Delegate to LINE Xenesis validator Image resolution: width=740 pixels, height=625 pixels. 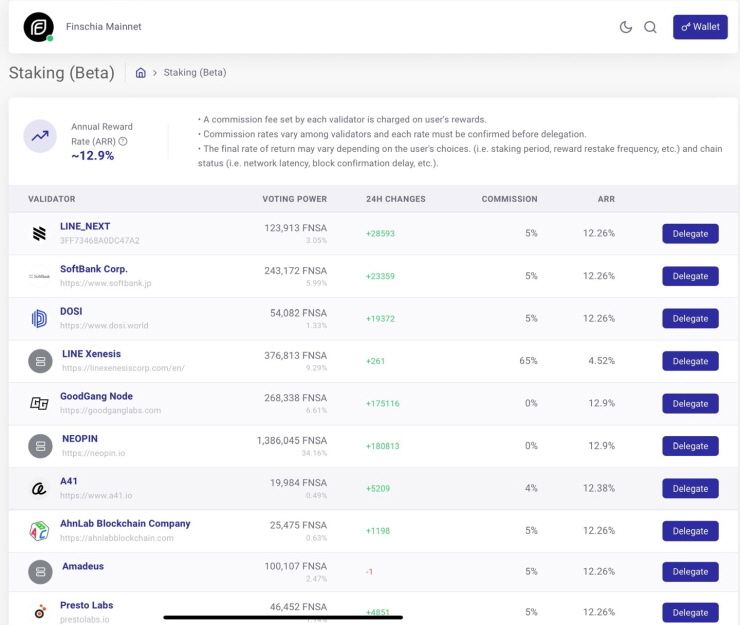pyautogui.click(x=690, y=361)
